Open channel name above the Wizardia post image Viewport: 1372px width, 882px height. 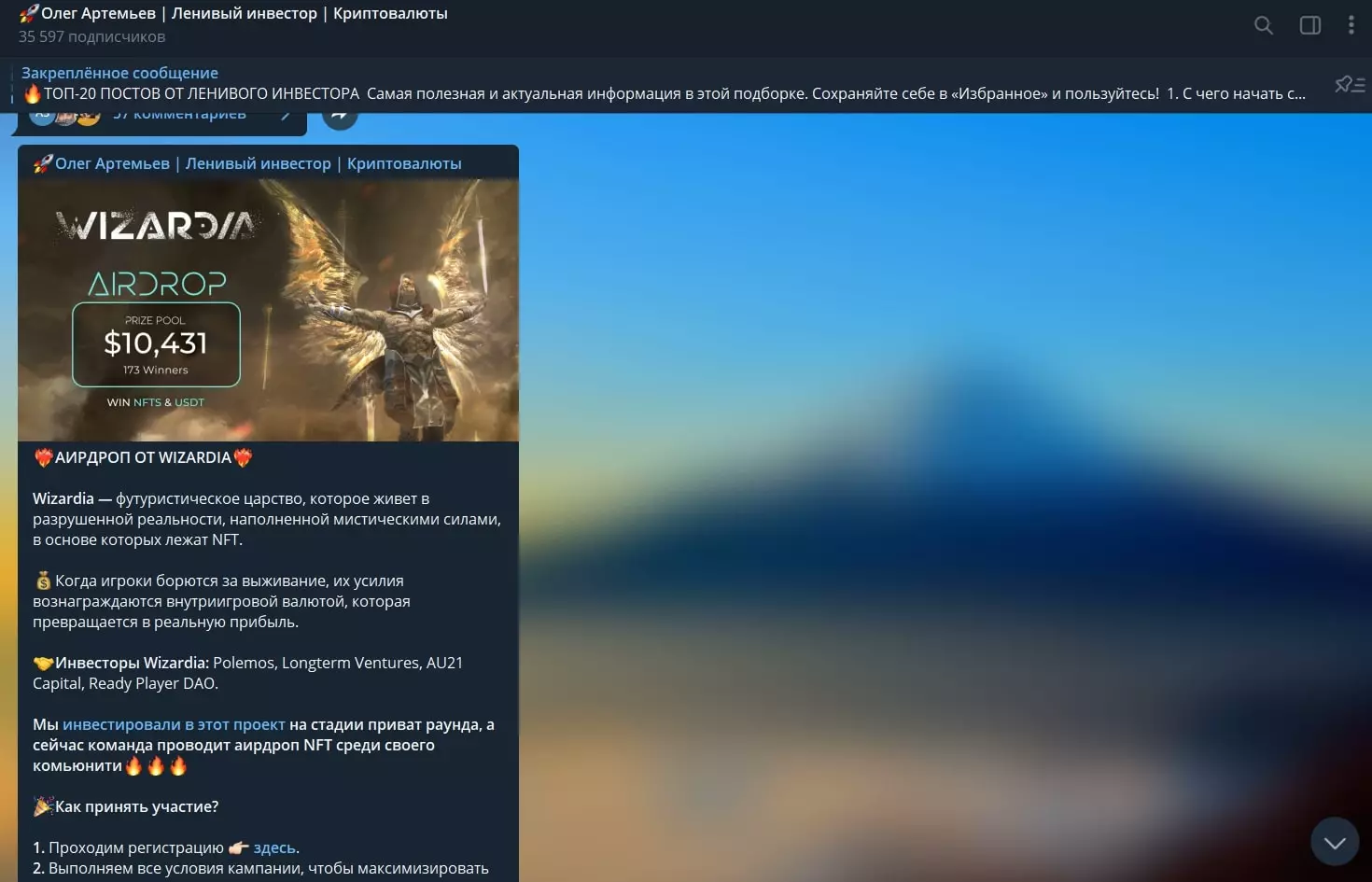(x=247, y=163)
